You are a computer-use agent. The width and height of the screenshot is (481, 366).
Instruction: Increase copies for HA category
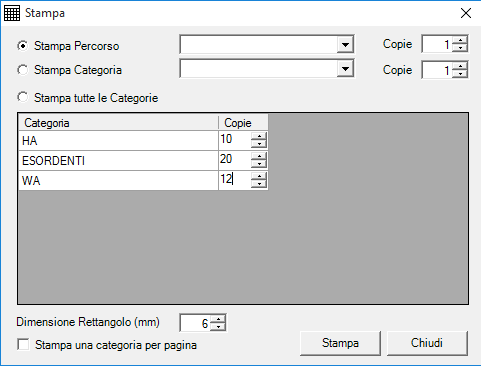click(259, 136)
